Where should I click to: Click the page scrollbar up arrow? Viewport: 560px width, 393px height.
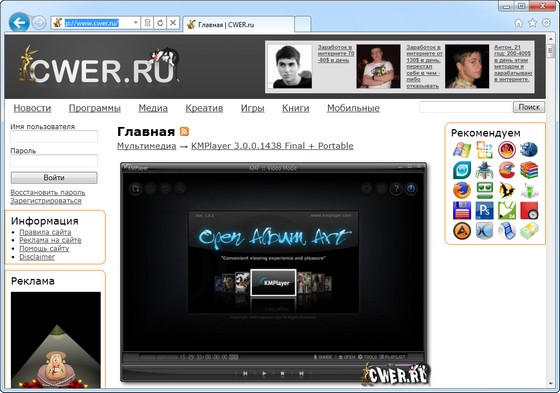tap(550, 39)
